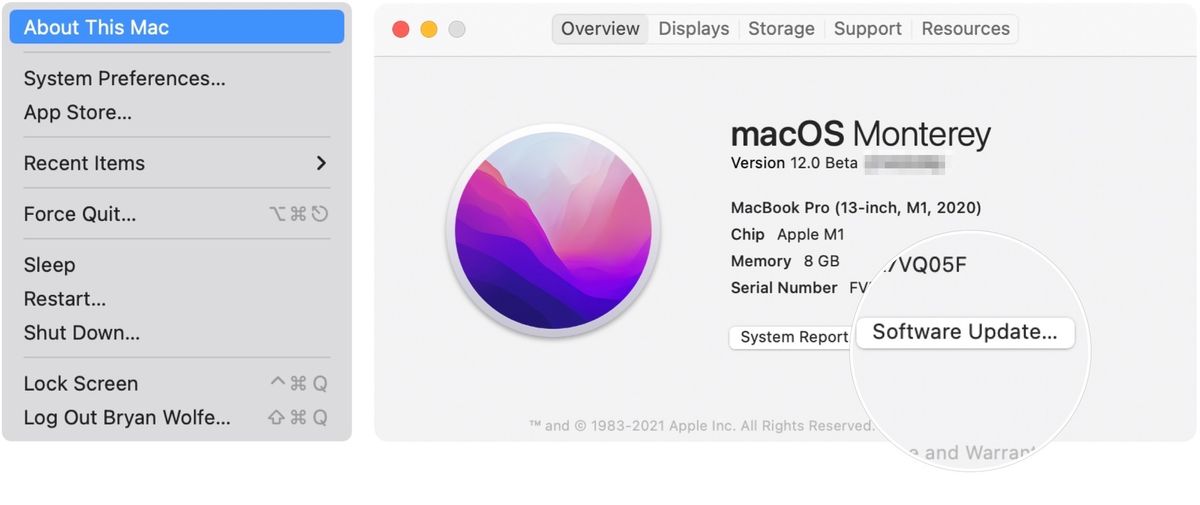Switch to the Displays tab

pyautogui.click(x=694, y=29)
